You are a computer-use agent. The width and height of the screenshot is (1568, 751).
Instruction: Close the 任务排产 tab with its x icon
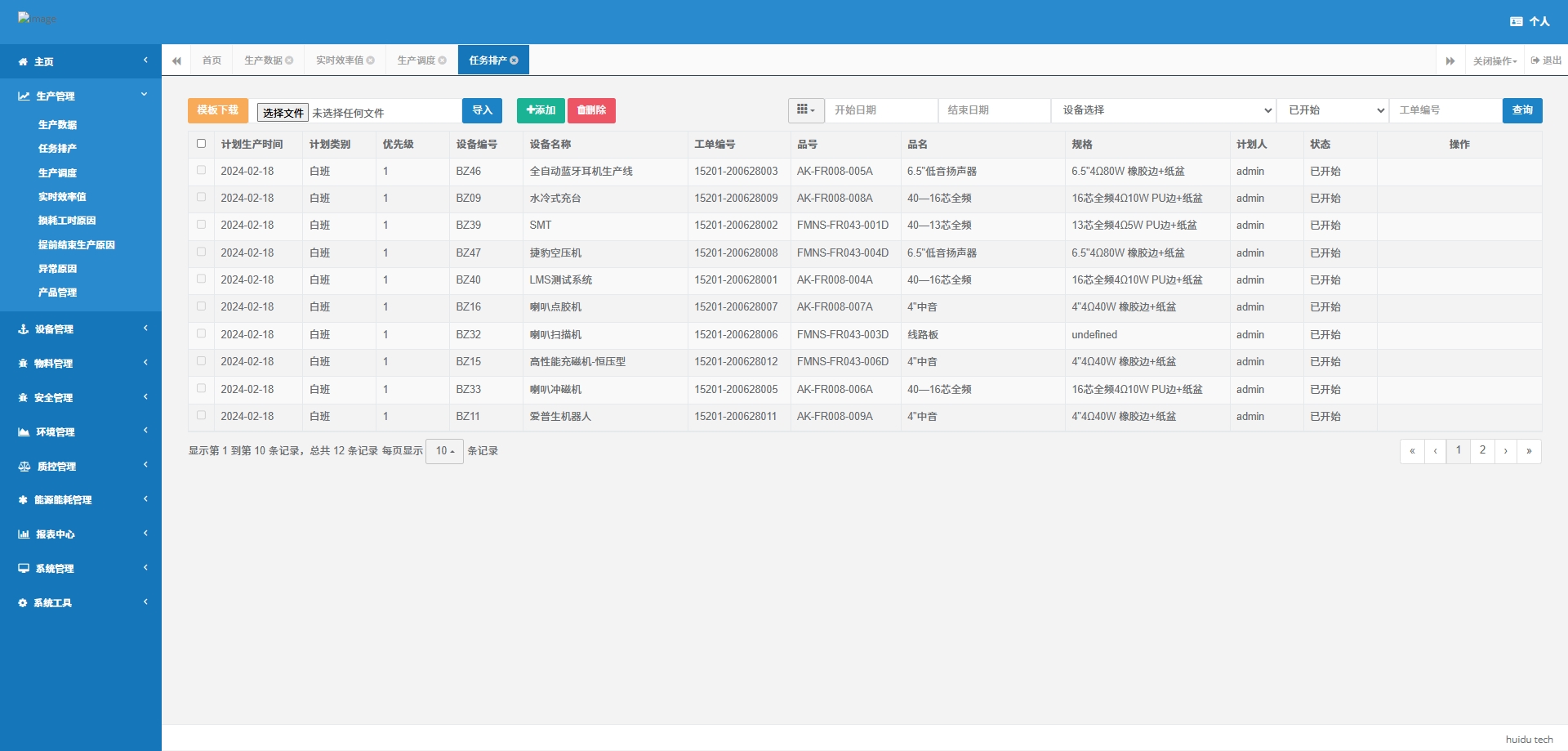[x=514, y=60]
